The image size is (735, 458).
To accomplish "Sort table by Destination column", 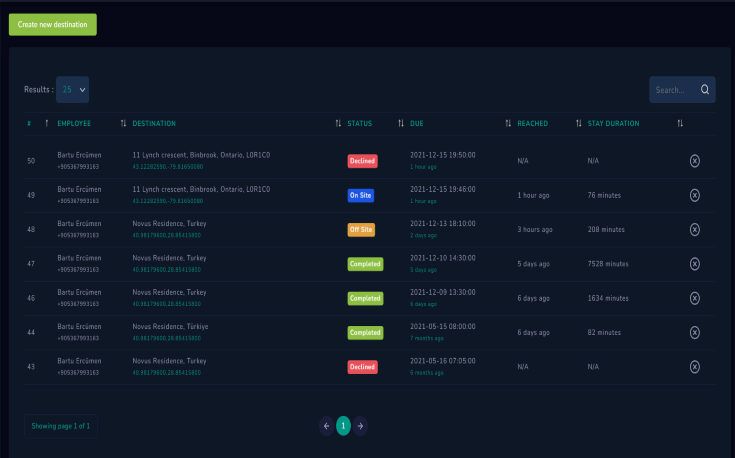I will point(153,124).
